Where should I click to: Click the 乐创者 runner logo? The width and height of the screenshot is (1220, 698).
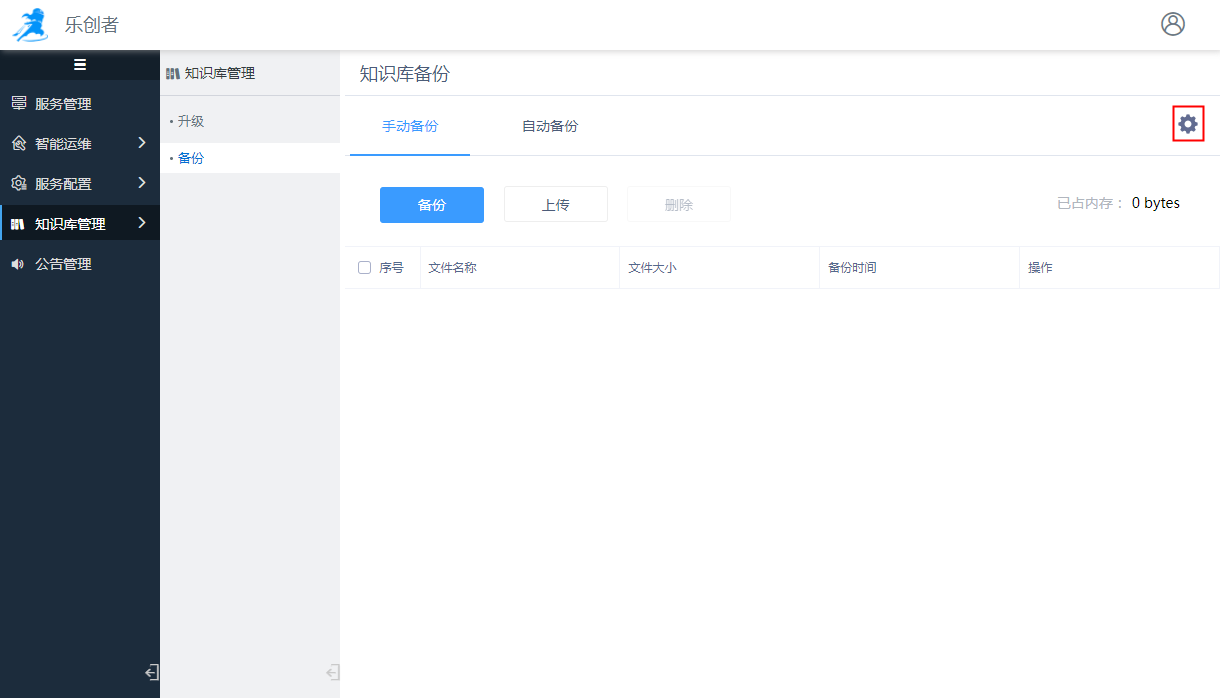[x=31, y=24]
